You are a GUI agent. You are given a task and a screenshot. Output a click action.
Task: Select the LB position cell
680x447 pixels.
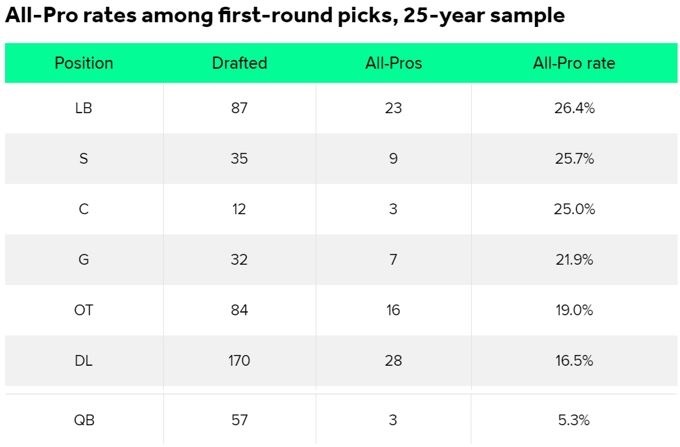pos(84,108)
